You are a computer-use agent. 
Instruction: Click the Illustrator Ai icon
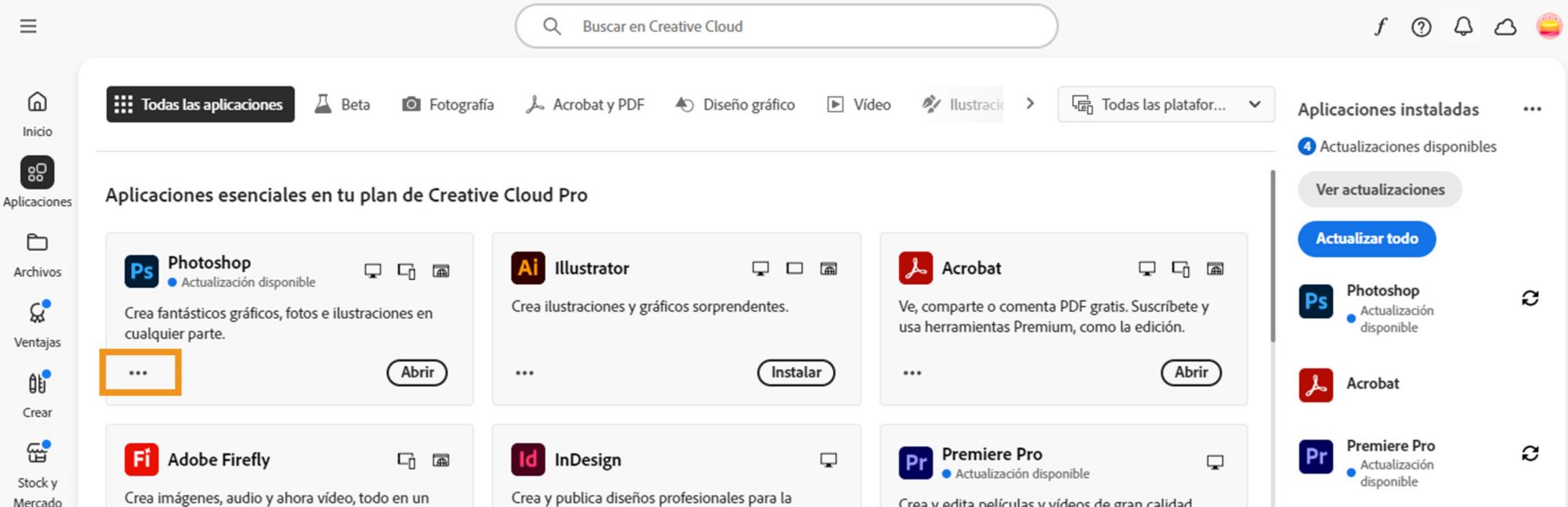(528, 268)
